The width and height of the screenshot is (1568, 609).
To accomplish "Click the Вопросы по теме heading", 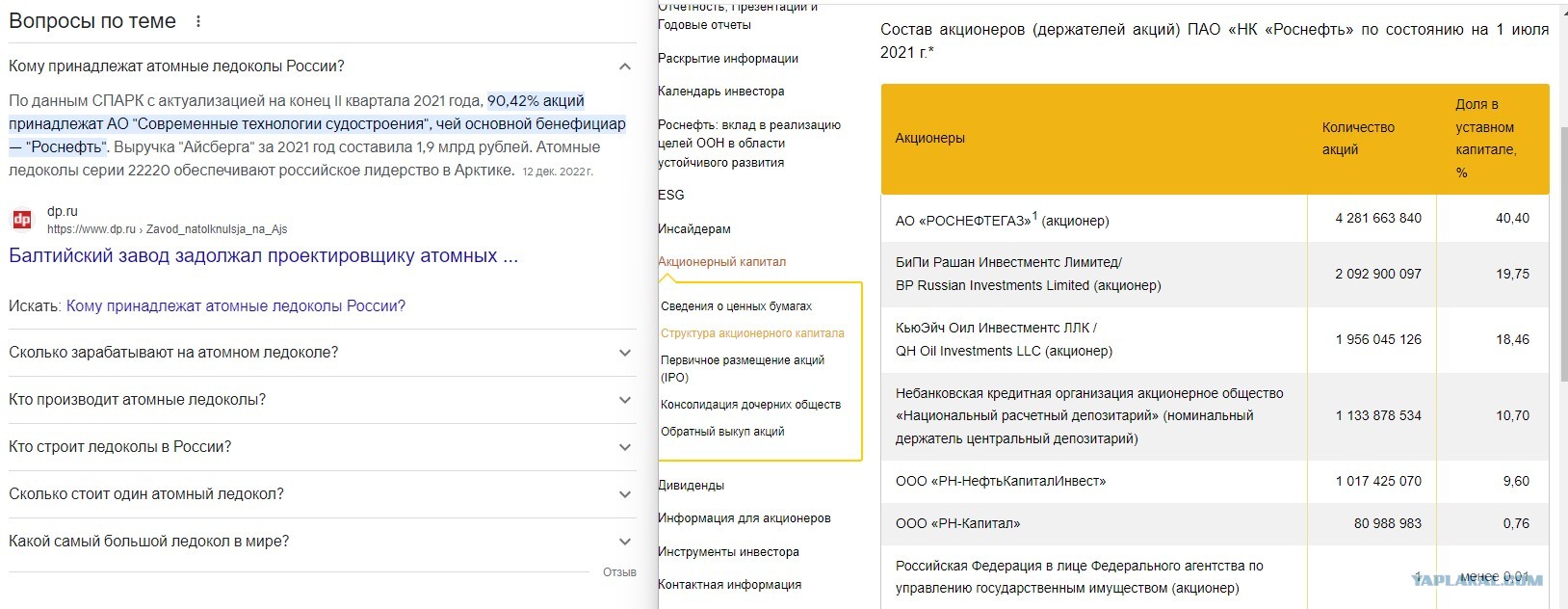I will click(x=92, y=21).
